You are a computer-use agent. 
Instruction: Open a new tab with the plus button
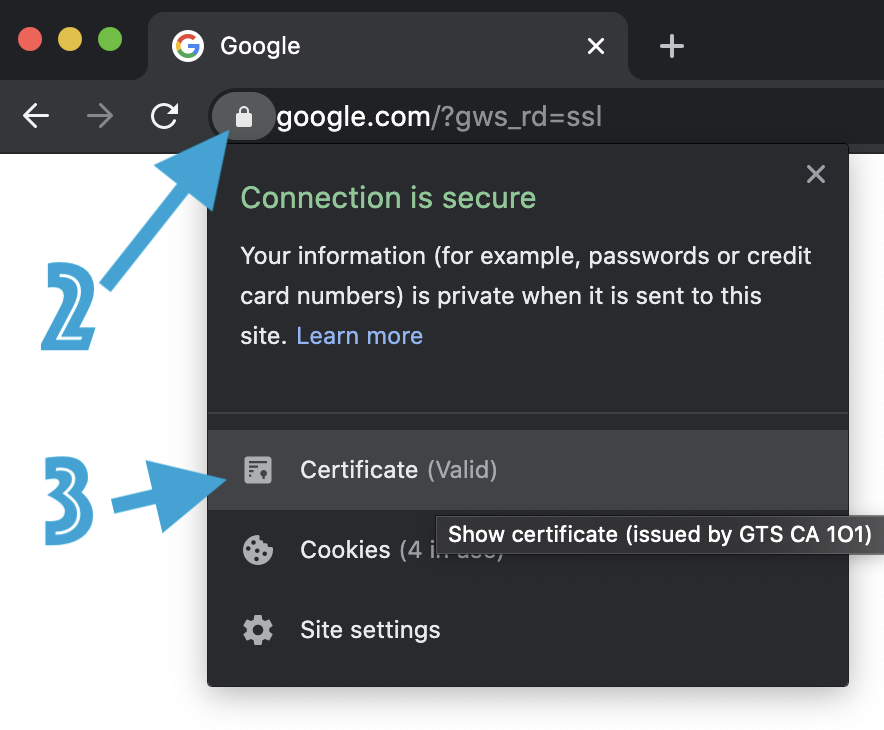[x=671, y=45]
